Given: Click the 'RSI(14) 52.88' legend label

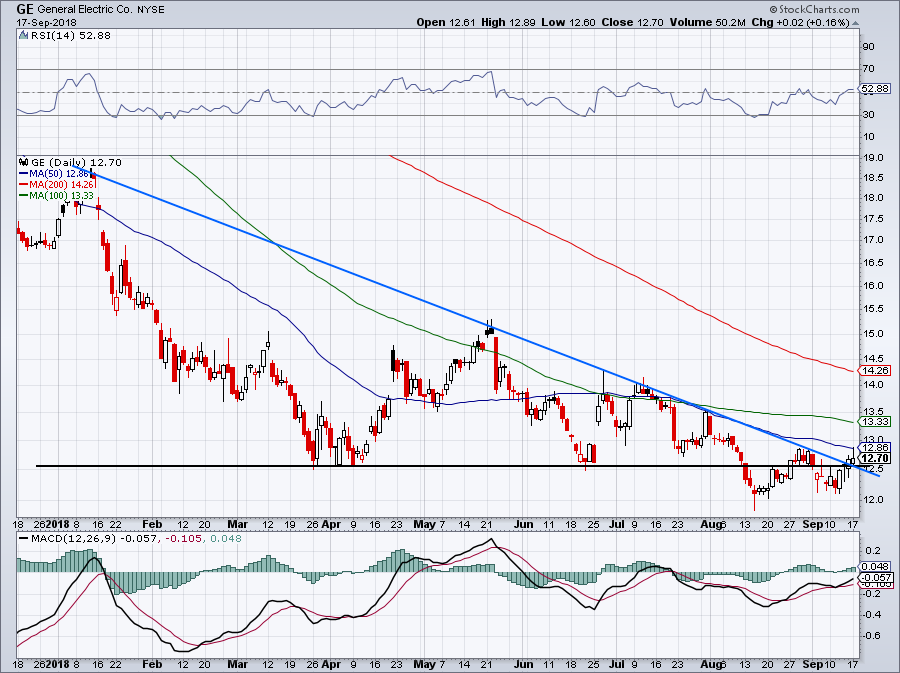Looking at the screenshot, I should pos(71,35).
